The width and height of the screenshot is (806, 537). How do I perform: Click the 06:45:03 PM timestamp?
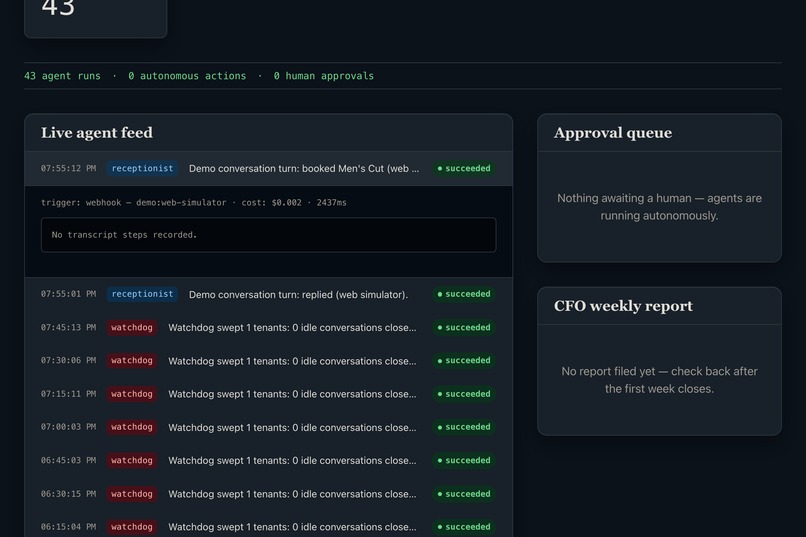68,460
